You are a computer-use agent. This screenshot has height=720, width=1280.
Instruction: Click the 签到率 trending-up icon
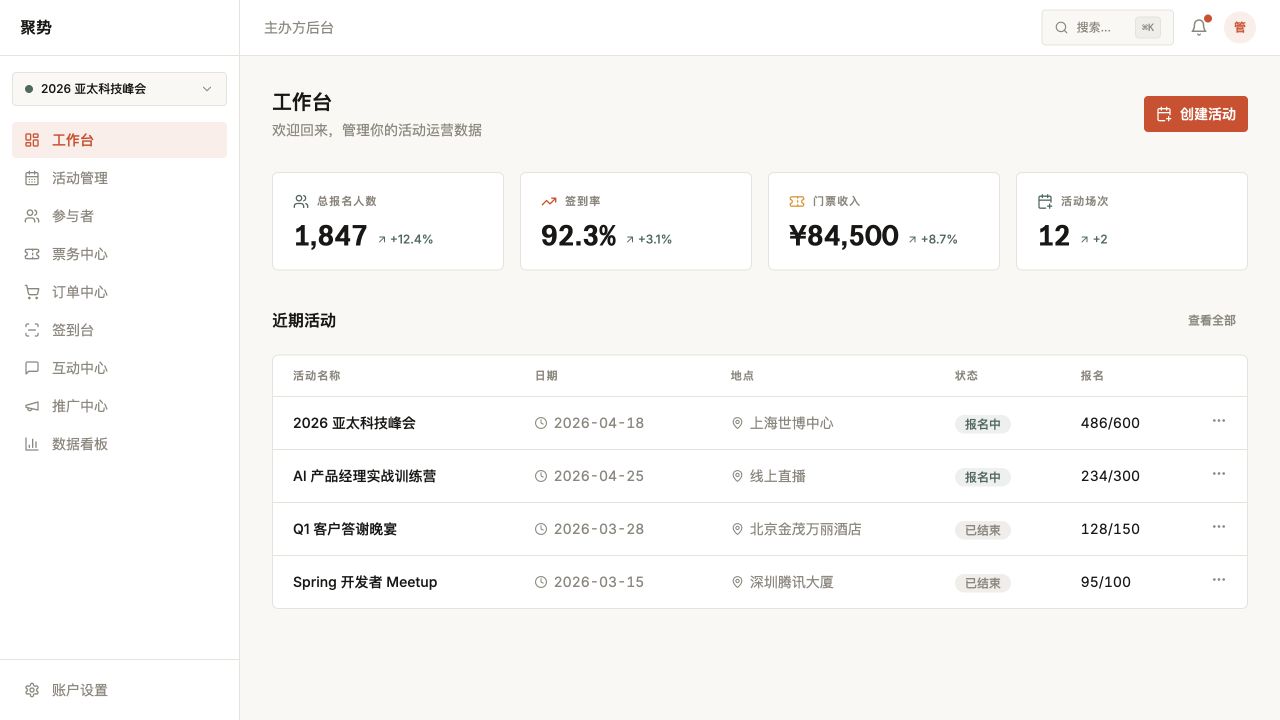pyautogui.click(x=549, y=201)
